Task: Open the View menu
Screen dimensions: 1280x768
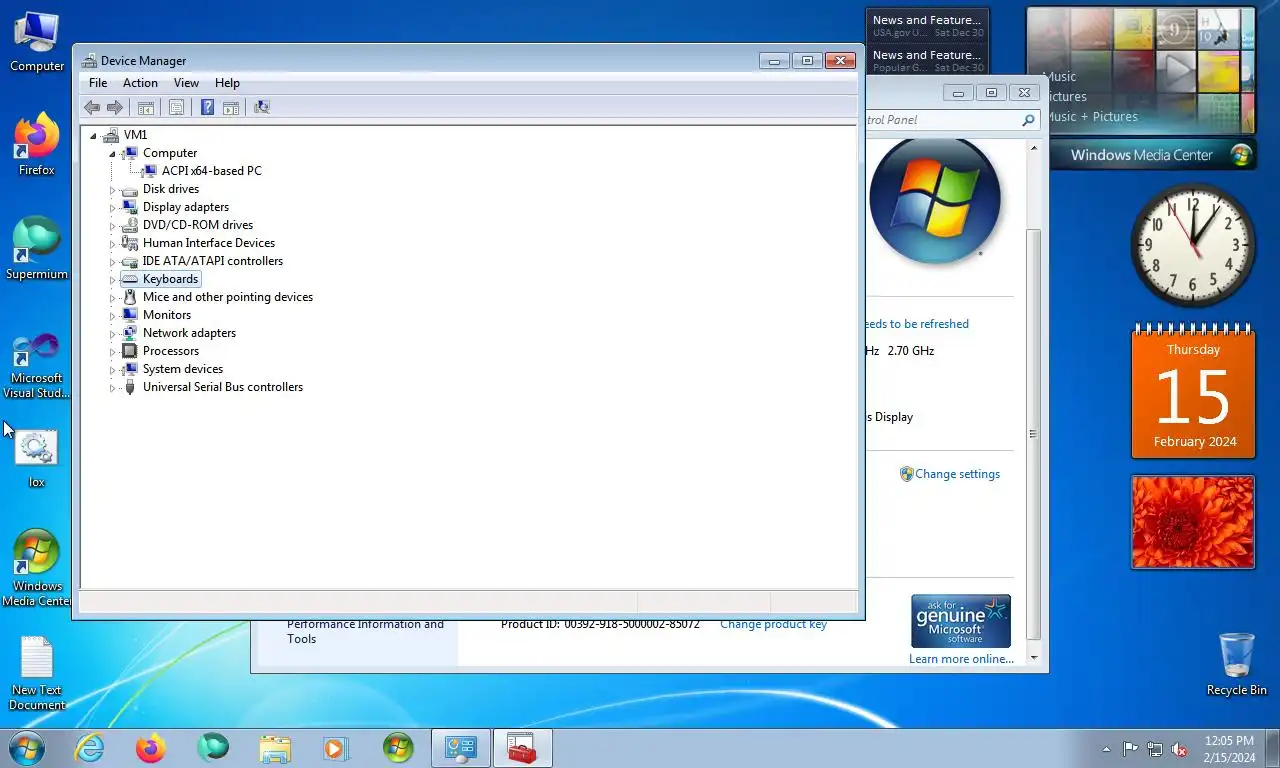Action: (x=186, y=83)
